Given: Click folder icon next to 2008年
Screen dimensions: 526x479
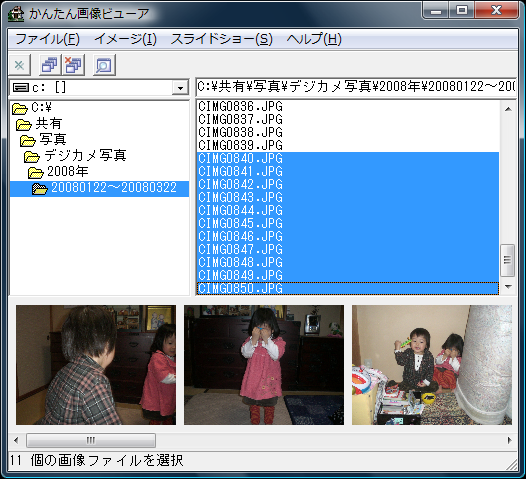Looking at the screenshot, I should point(36,172).
